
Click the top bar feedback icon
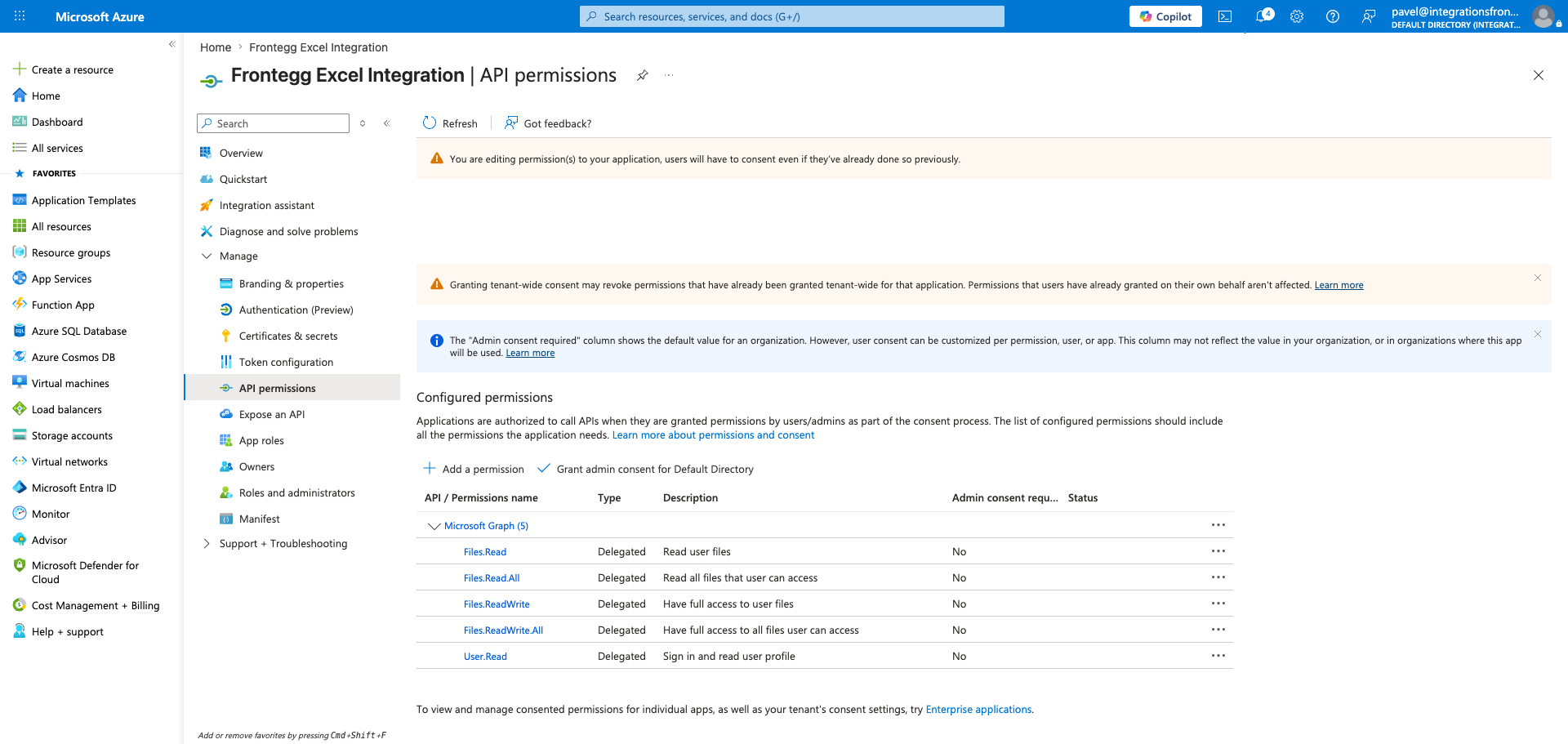tap(1369, 16)
